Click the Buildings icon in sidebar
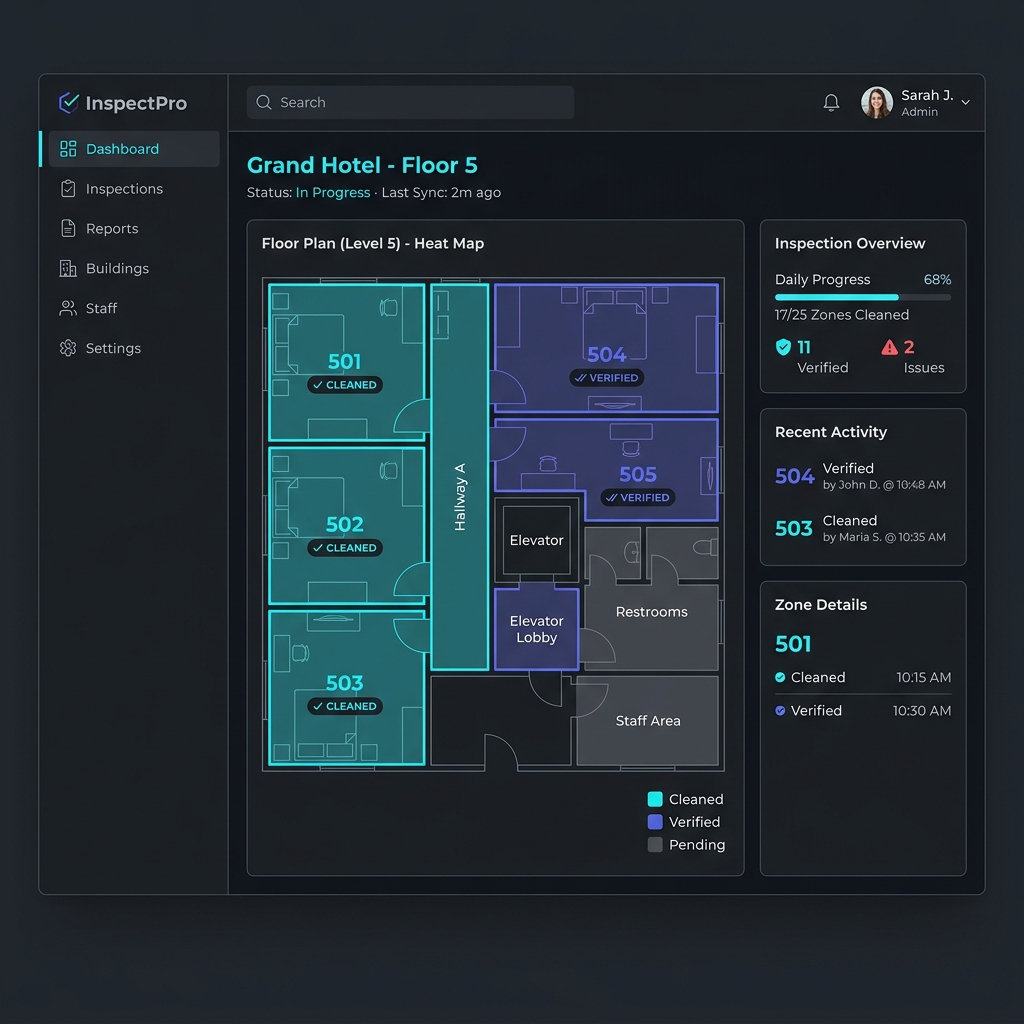Screen dimensions: 1024x1024 point(68,268)
